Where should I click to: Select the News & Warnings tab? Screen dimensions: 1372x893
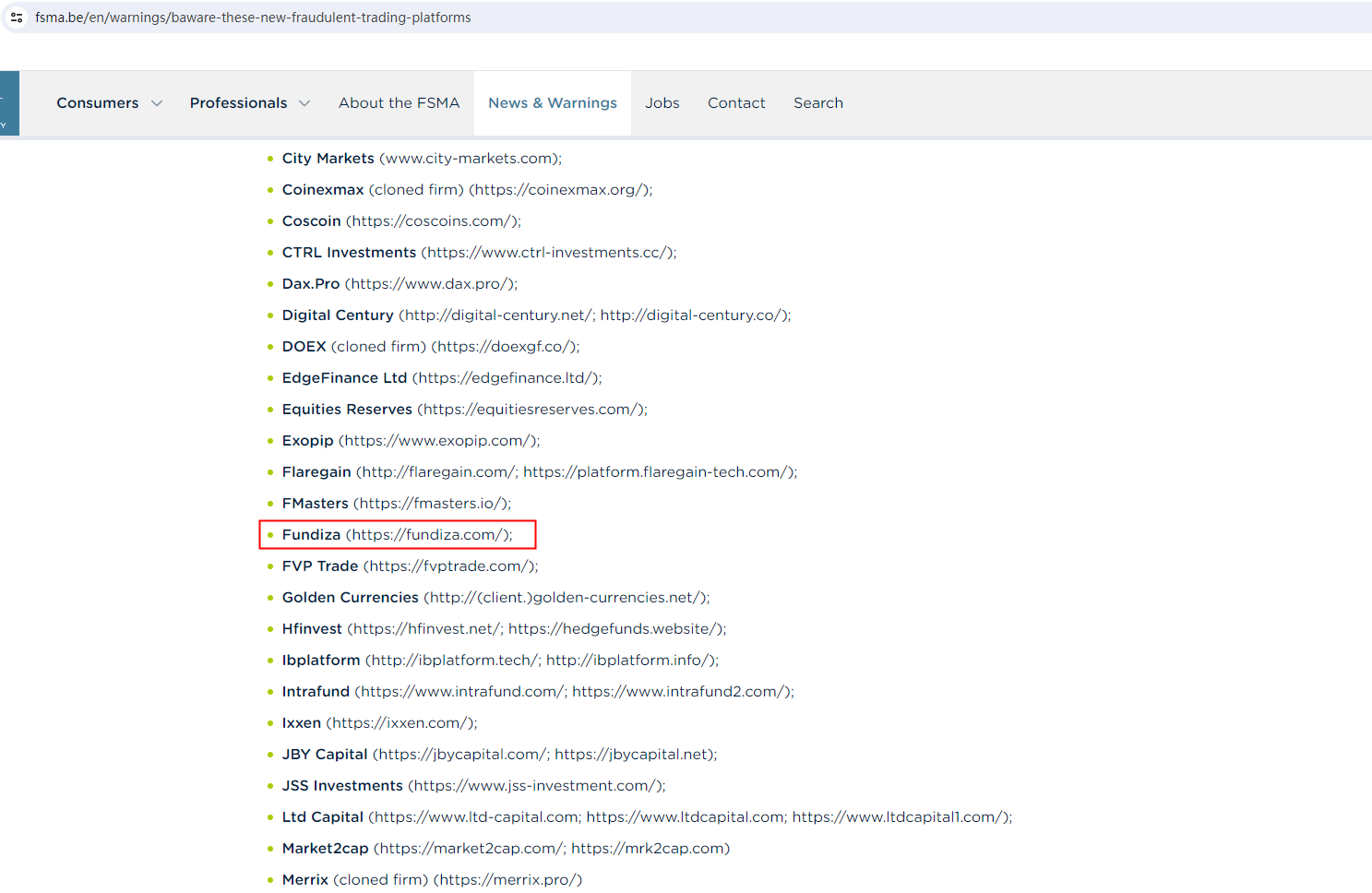(x=553, y=103)
